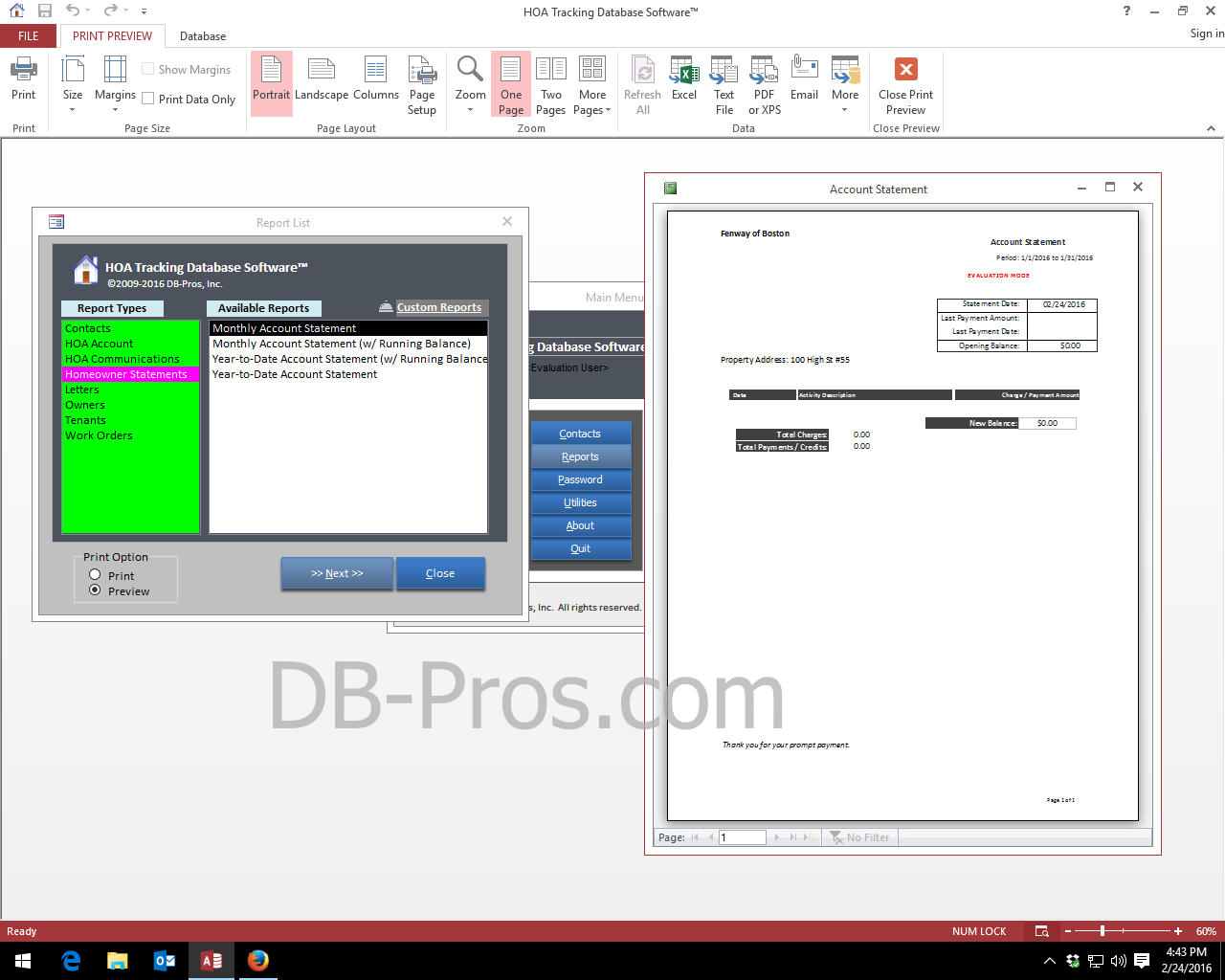Click Quit button in Main Menu
Screen dimensions: 1225x980
point(581,548)
